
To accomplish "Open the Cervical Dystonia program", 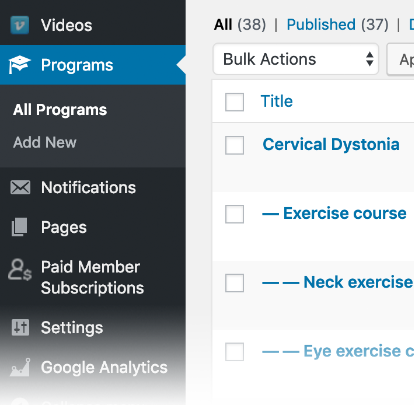I will pos(331,144).
